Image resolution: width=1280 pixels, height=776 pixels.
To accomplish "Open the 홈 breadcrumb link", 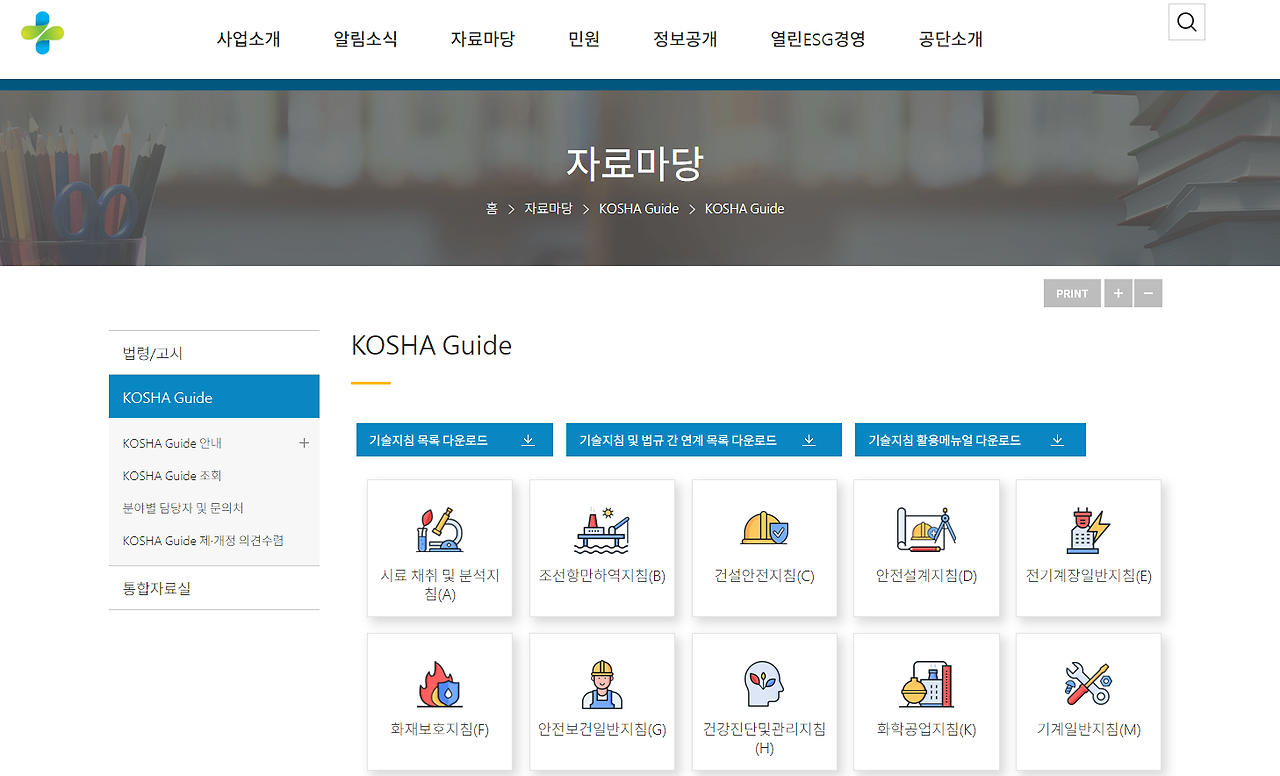I will tap(491, 208).
